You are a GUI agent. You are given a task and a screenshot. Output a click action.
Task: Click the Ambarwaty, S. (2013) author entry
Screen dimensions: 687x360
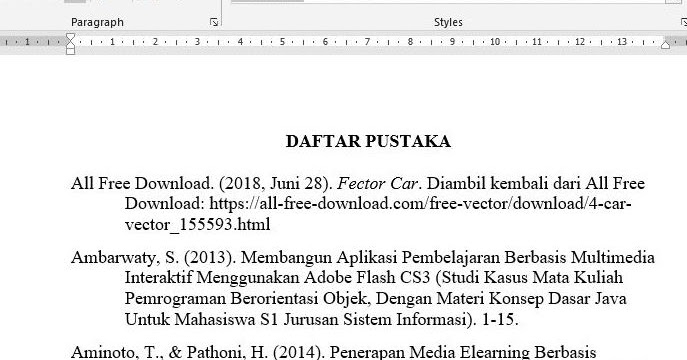(154, 257)
